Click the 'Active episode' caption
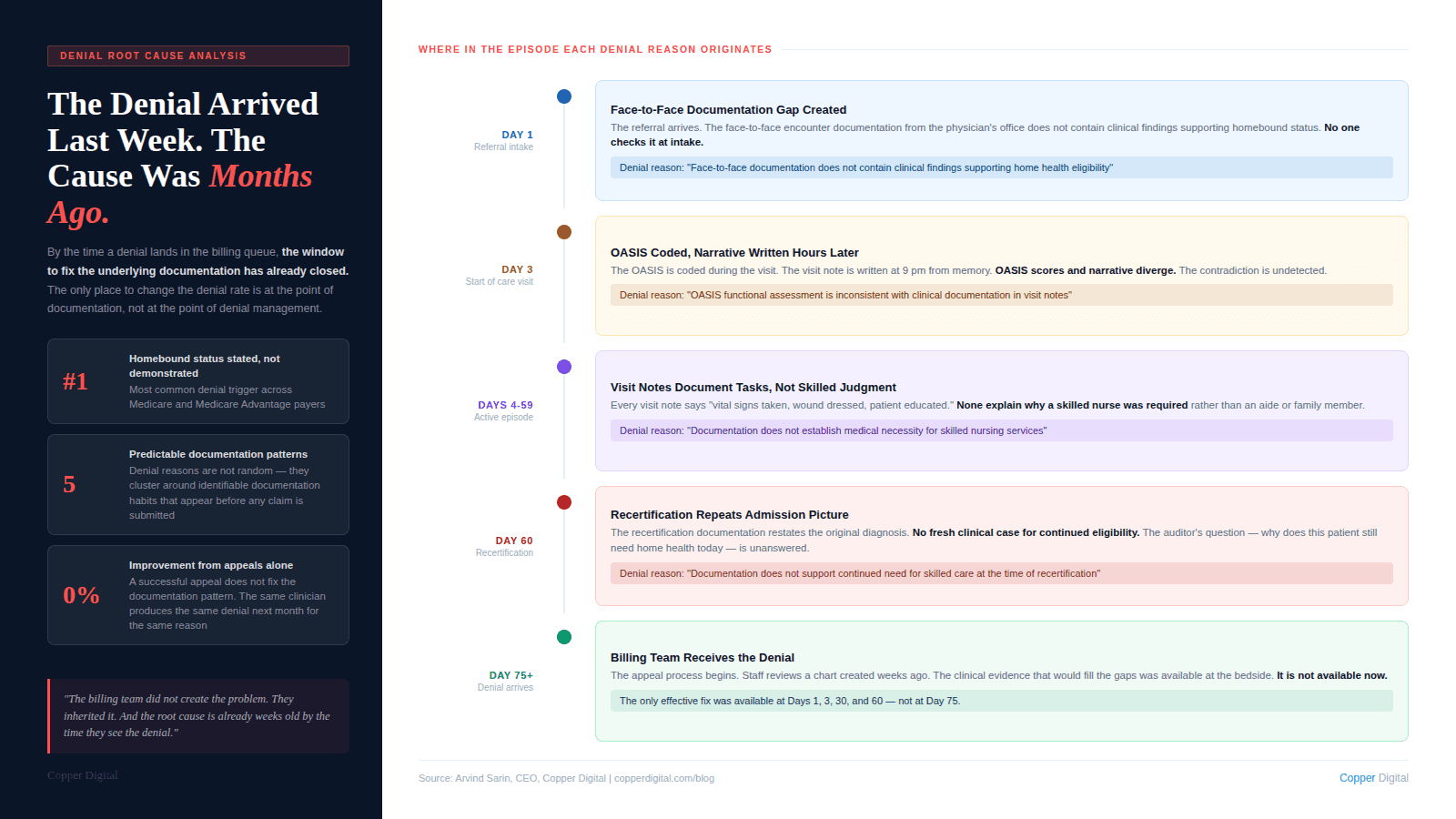Viewport: 1456px width, 819px height. pos(503,417)
